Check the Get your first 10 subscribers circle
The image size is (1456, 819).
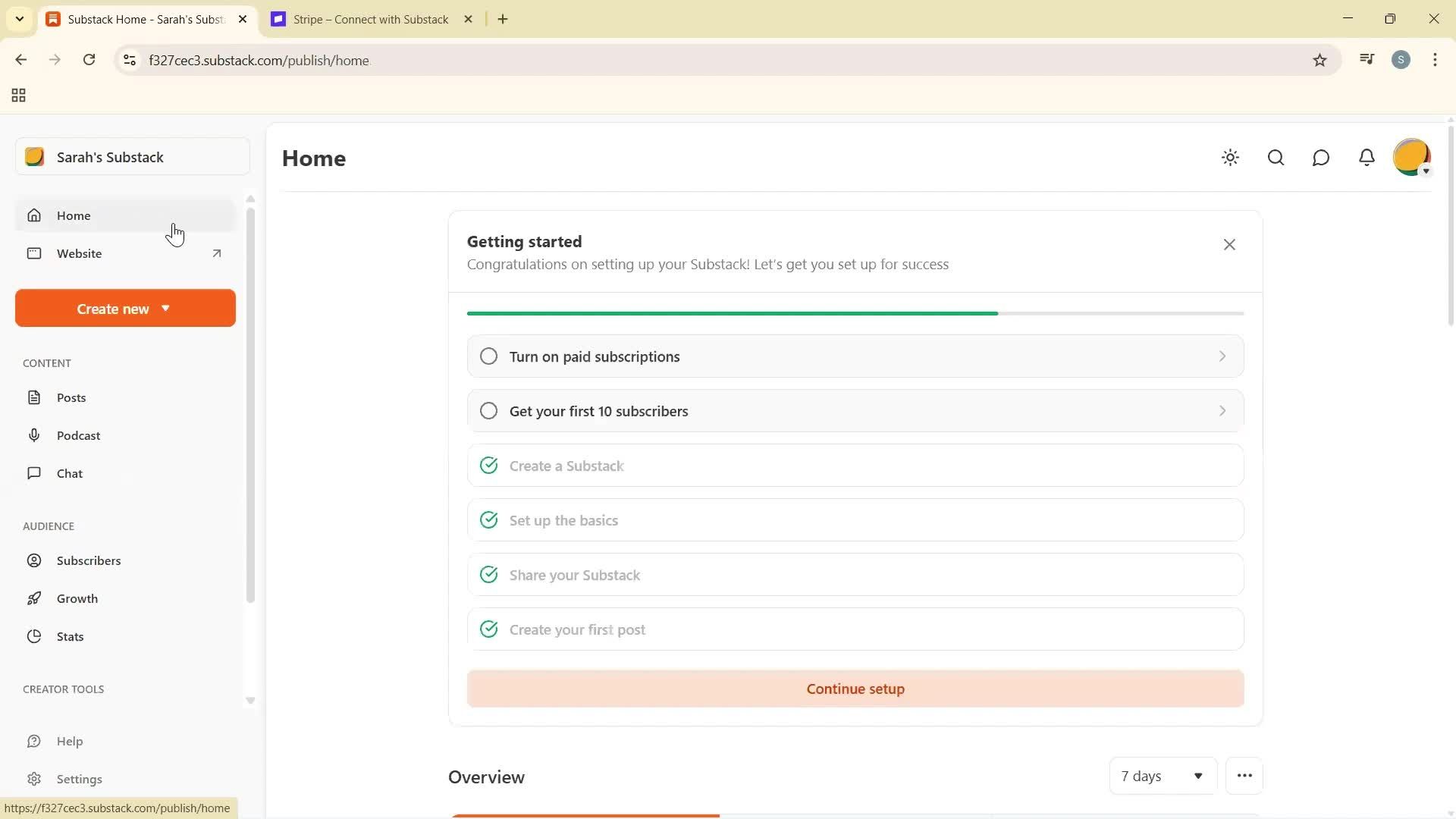coord(488,410)
